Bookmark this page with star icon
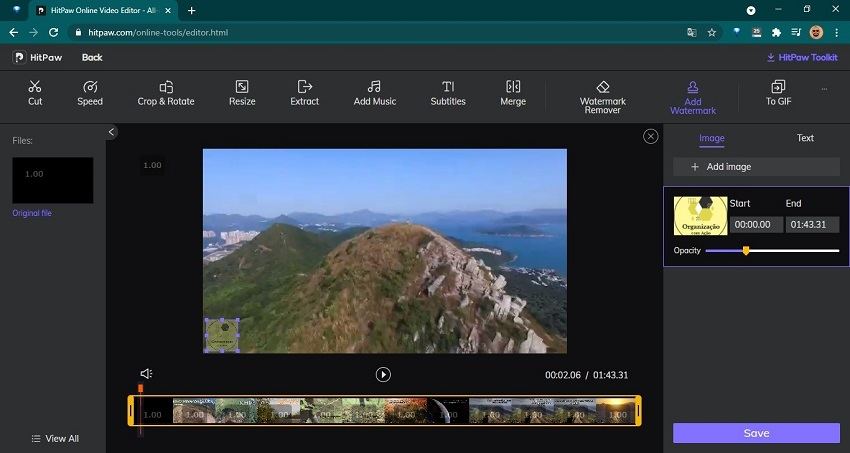 [712, 33]
